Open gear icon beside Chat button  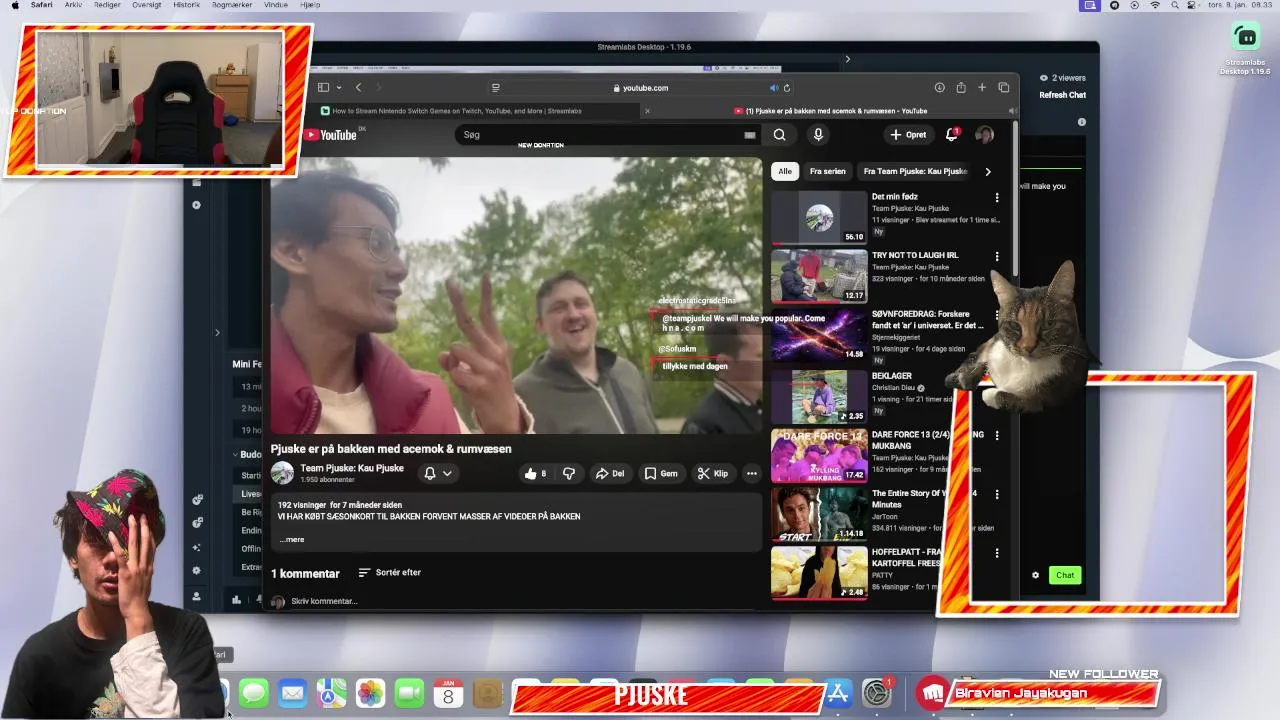[1035, 575]
